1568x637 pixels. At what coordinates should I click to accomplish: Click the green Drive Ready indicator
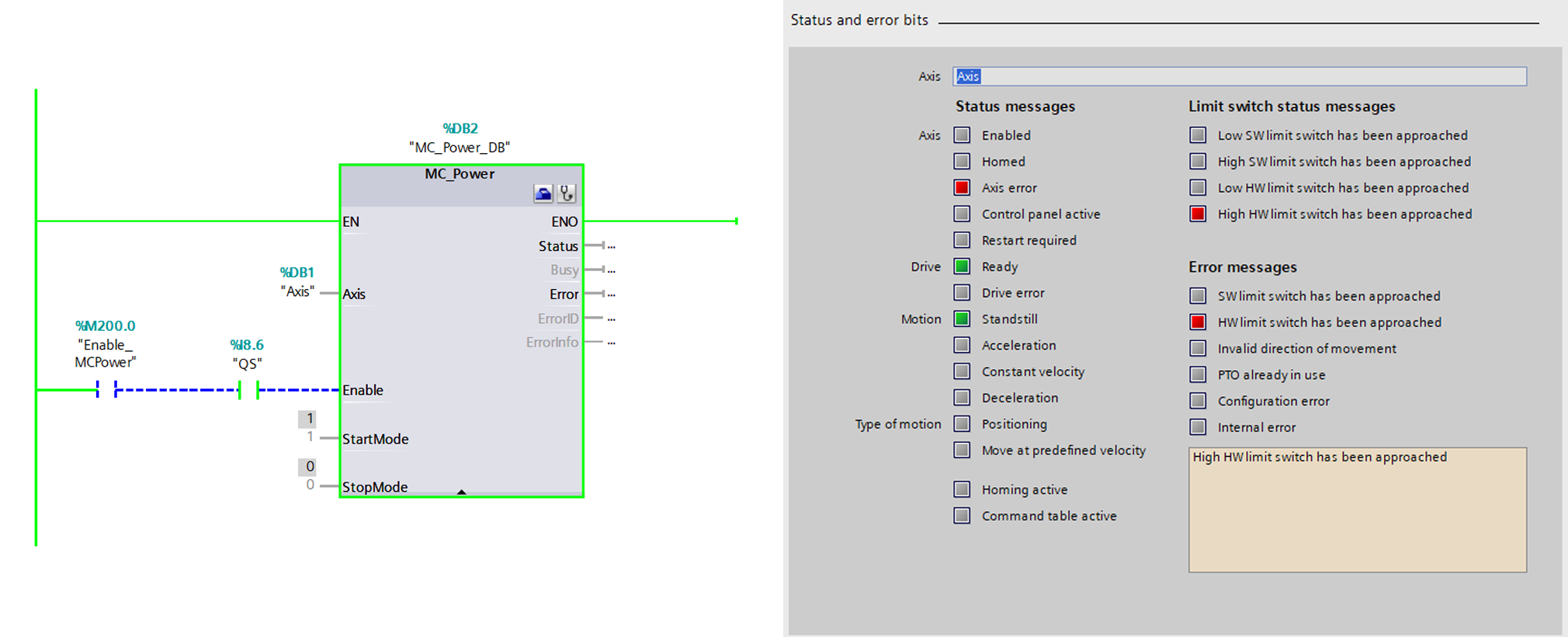(962, 266)
